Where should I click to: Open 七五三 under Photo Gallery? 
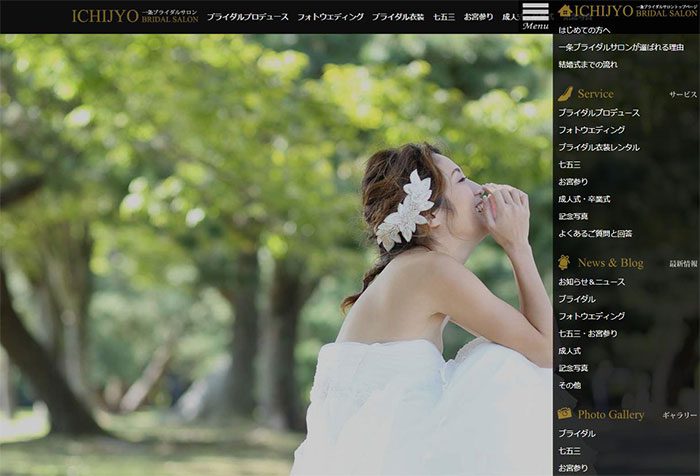pyautogui.click(x=569, y=451)
